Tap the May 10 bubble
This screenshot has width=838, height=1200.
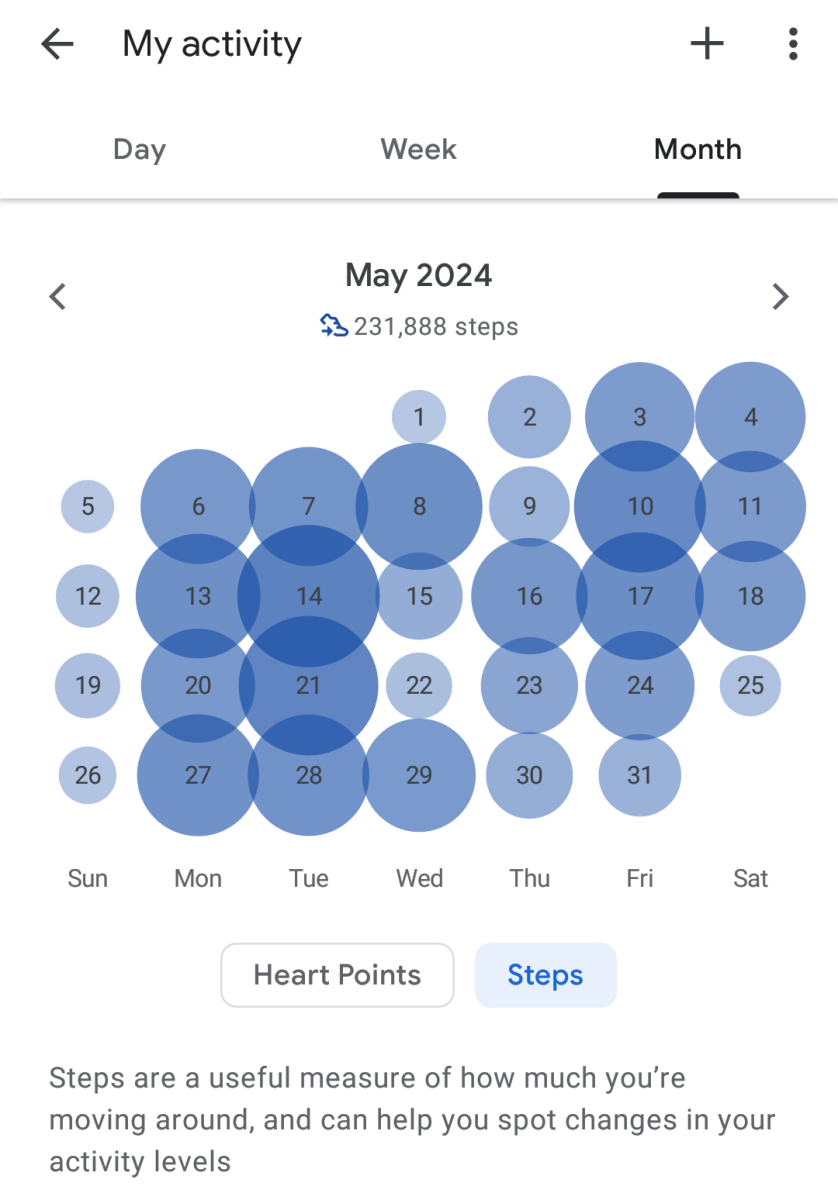[640, 507]
